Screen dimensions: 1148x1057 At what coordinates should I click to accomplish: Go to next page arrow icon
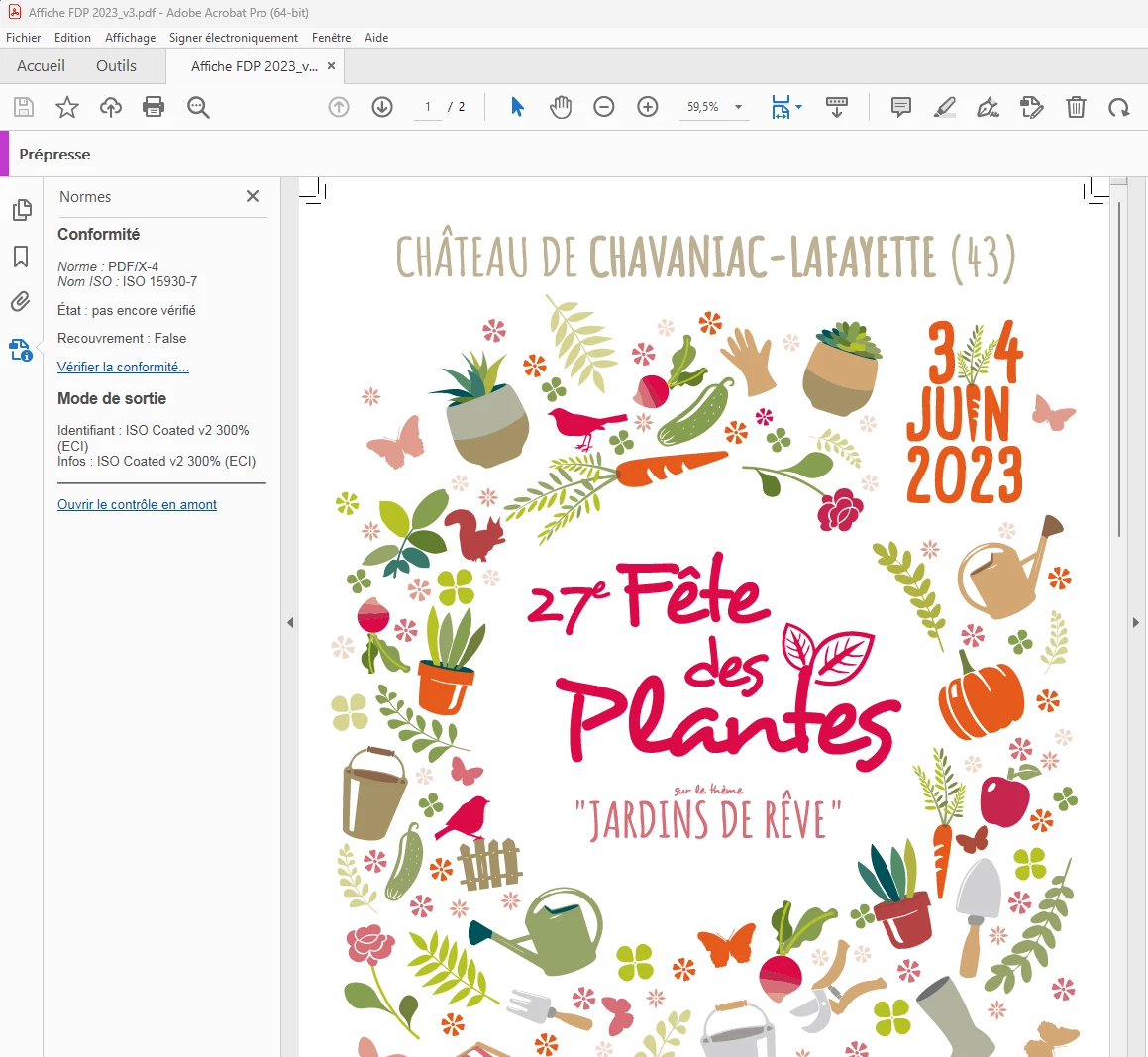pyautogui.click(x=382, y=107)
